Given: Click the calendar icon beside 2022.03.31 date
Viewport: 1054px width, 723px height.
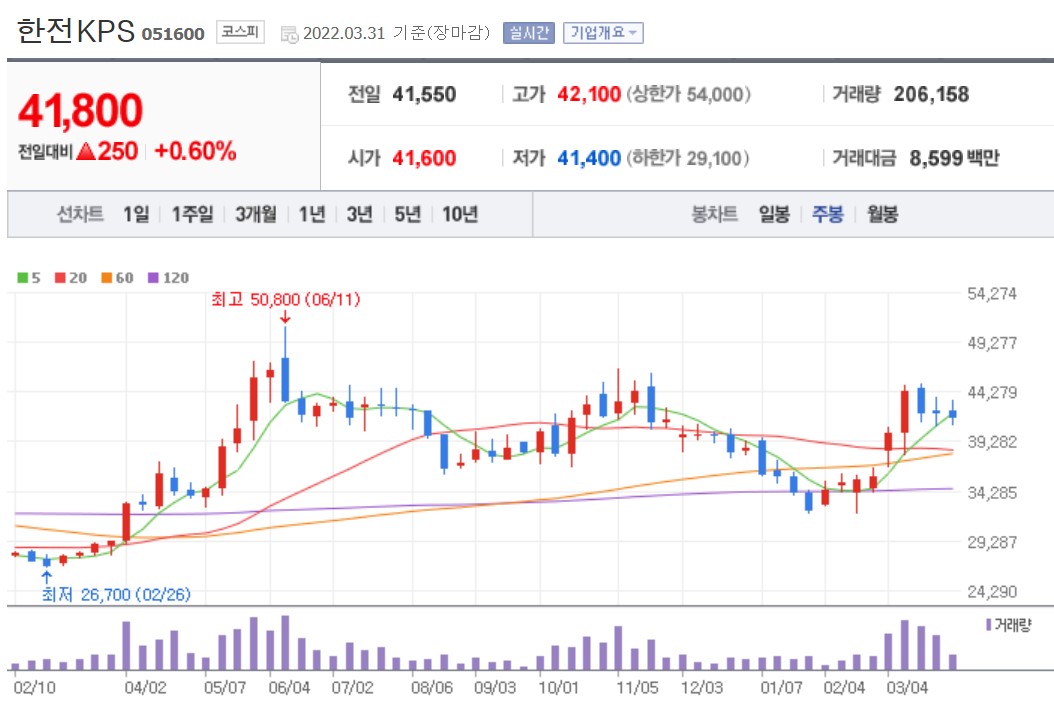Looking at the screenshot, I should [289, 34].
